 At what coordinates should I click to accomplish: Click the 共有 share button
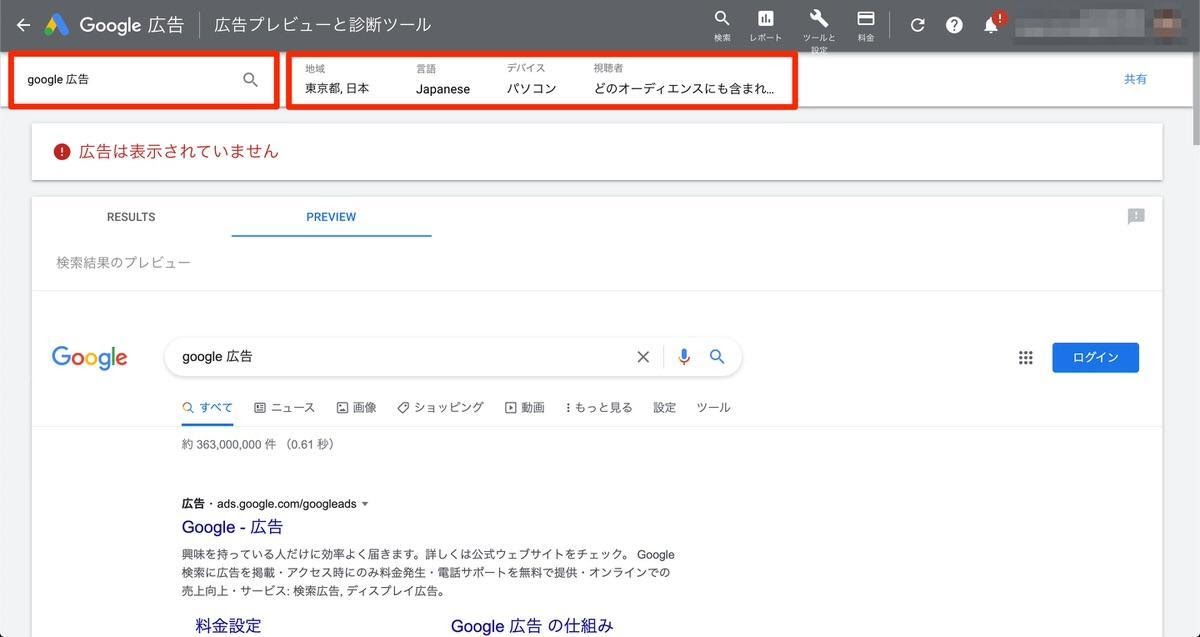(x=1135, y=79)
